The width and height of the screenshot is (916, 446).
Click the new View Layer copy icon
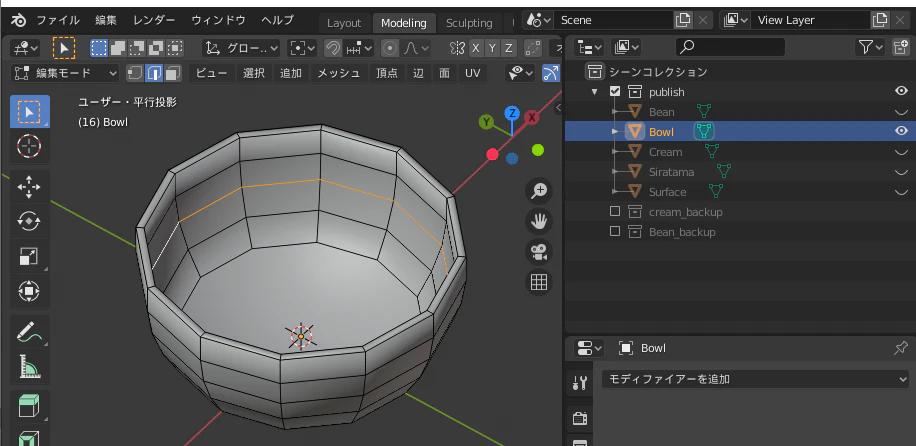[x=880, y=20]
